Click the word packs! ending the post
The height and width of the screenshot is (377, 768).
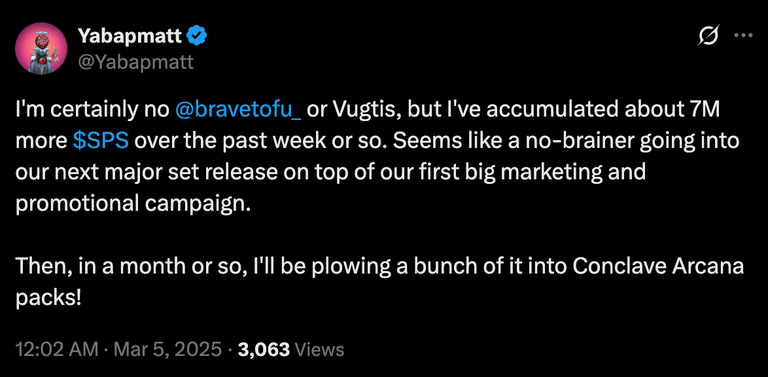click(48, 298)
